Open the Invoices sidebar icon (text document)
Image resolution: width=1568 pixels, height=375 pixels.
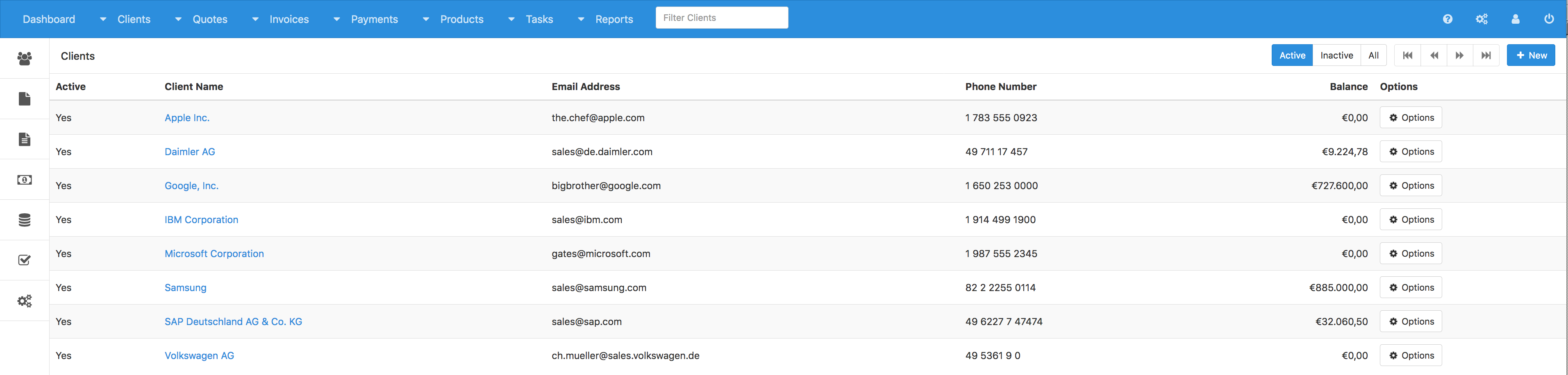[24, 139]
